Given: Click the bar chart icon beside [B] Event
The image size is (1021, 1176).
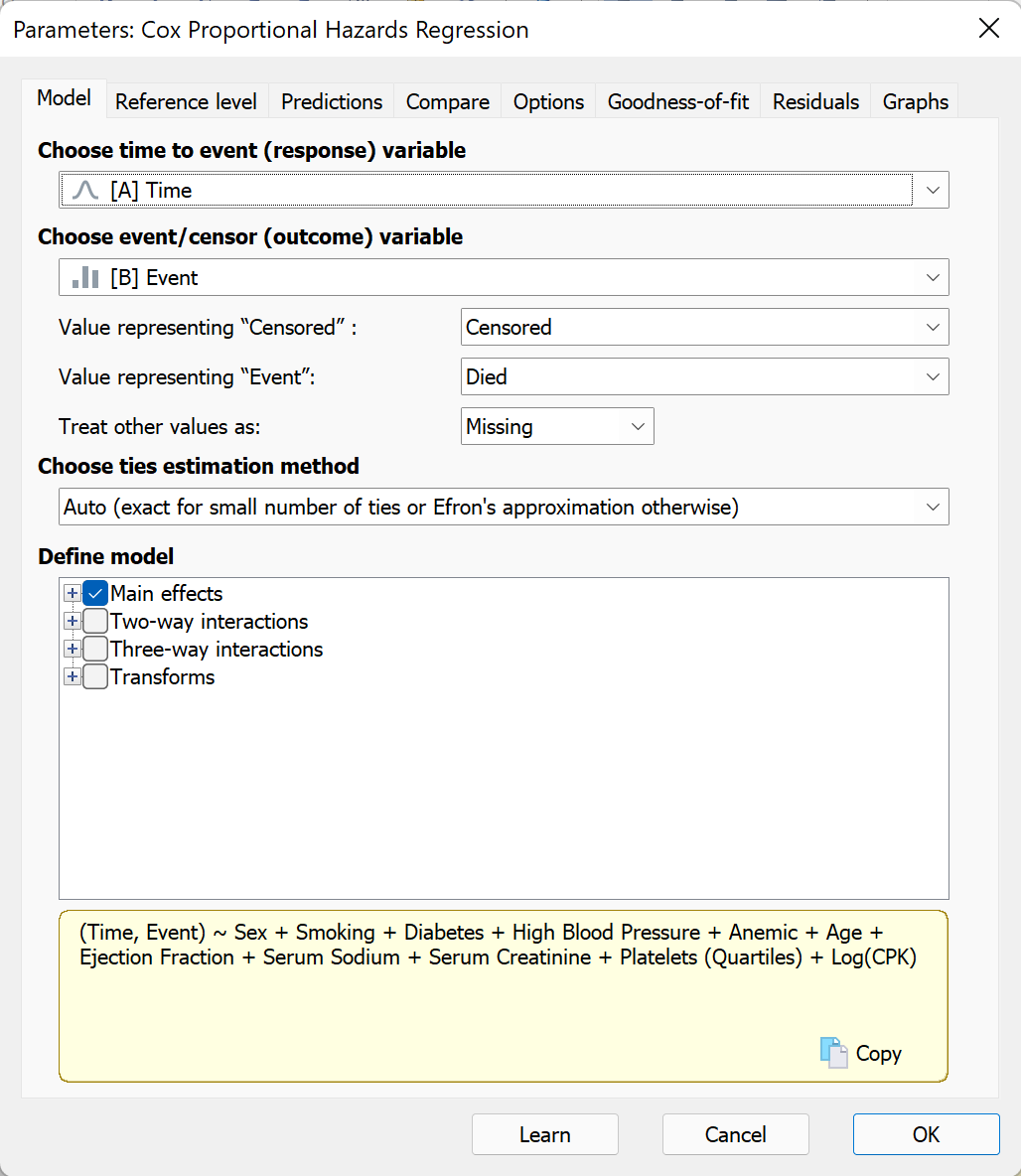Looking at the screenshot, I should (85, 278).
